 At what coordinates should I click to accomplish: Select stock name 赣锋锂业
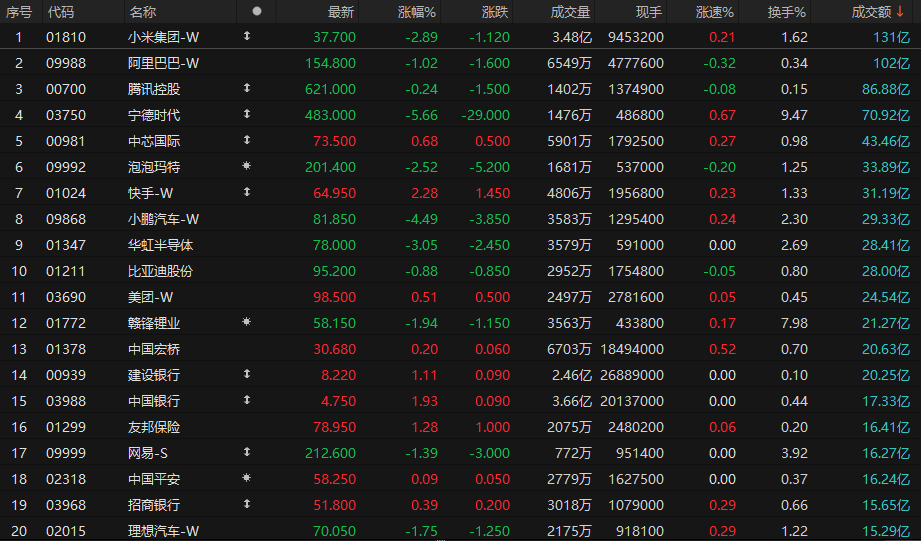click(154, 323)
